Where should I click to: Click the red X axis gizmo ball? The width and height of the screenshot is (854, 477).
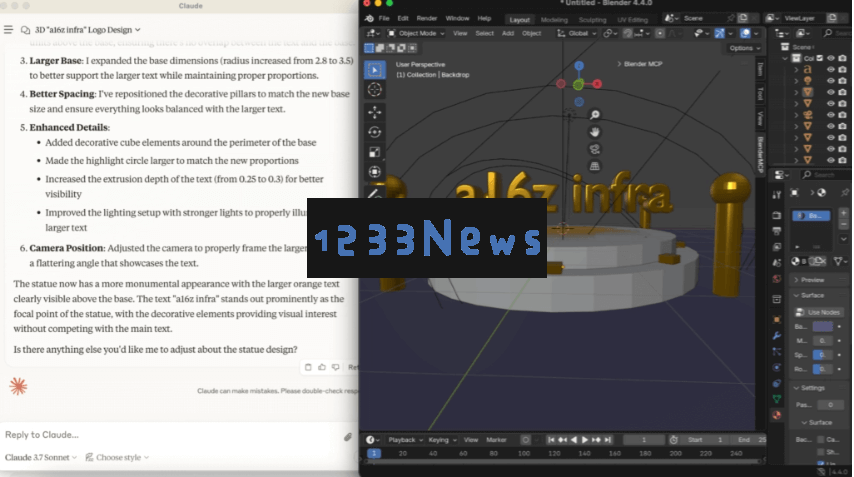click(x=597, y=83)
